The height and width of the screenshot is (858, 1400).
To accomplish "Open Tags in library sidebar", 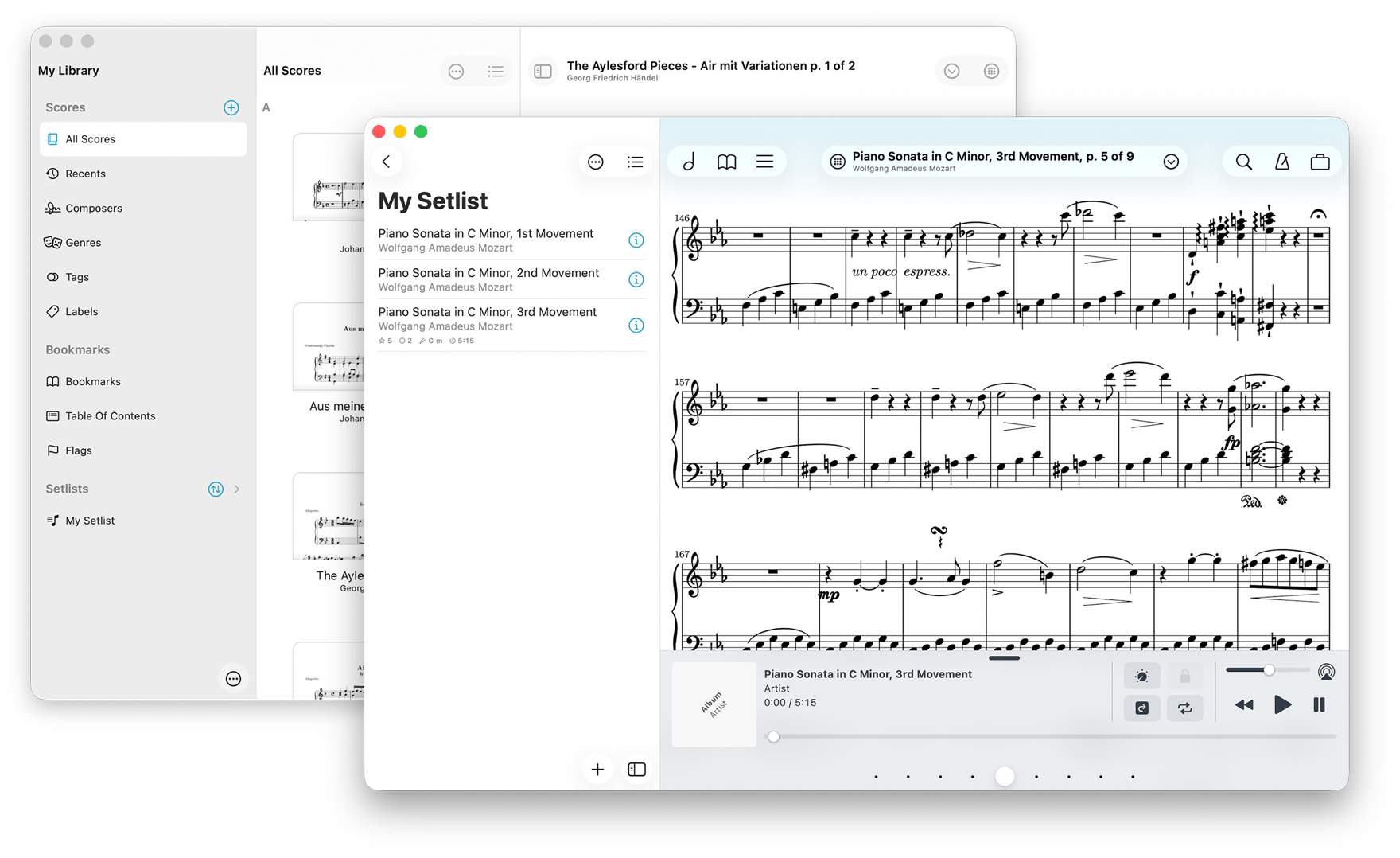I will 143,277.
